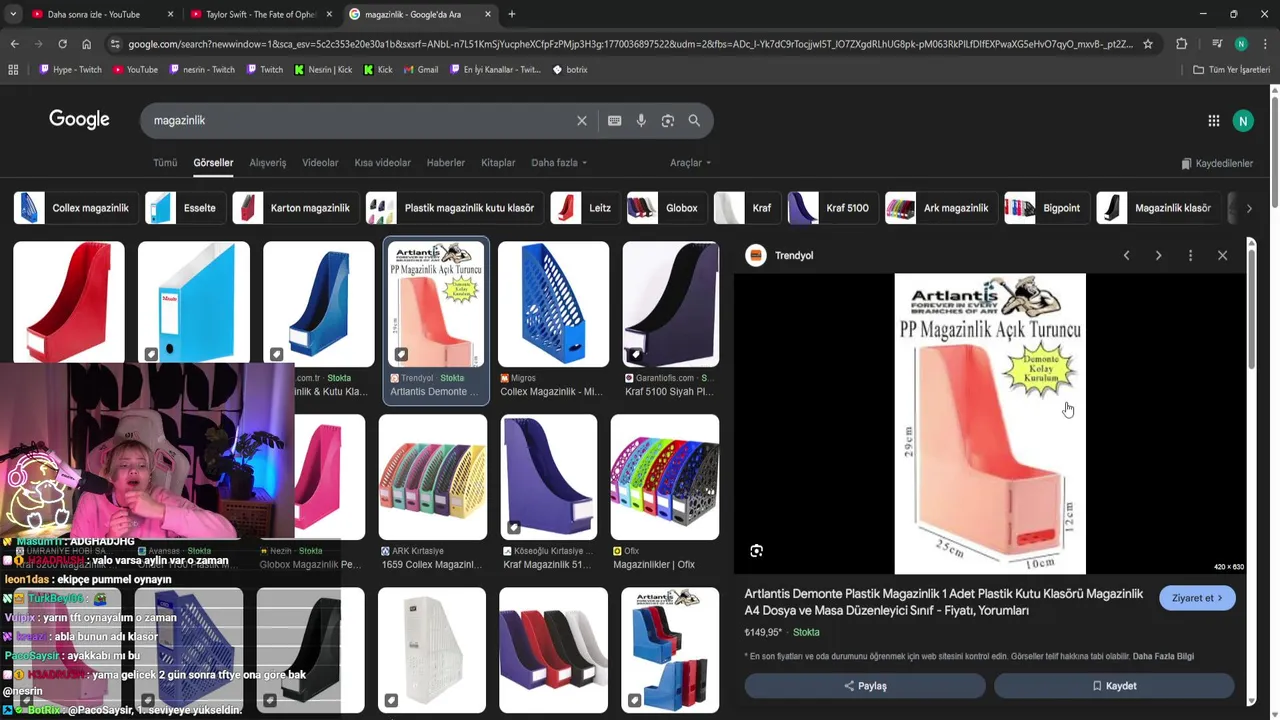Filter by Esselte chip
This screenshot has height=720, width=1280.
(x=185, y=208)
